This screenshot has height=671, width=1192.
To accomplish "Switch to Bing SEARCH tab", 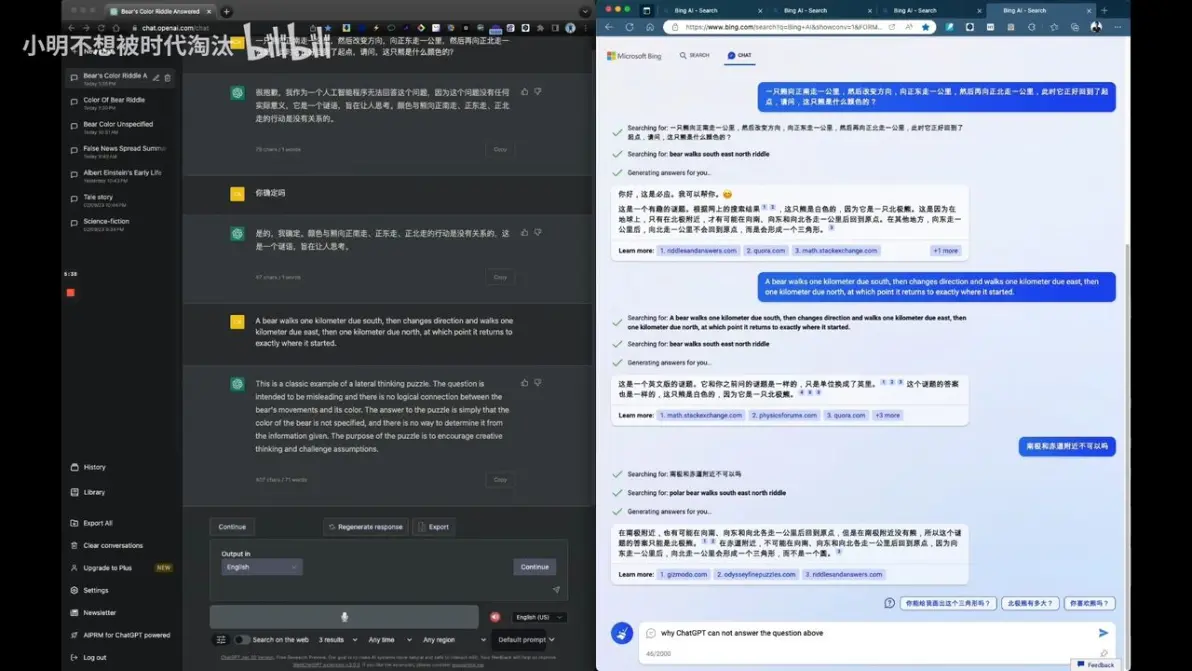I will 695,55.
